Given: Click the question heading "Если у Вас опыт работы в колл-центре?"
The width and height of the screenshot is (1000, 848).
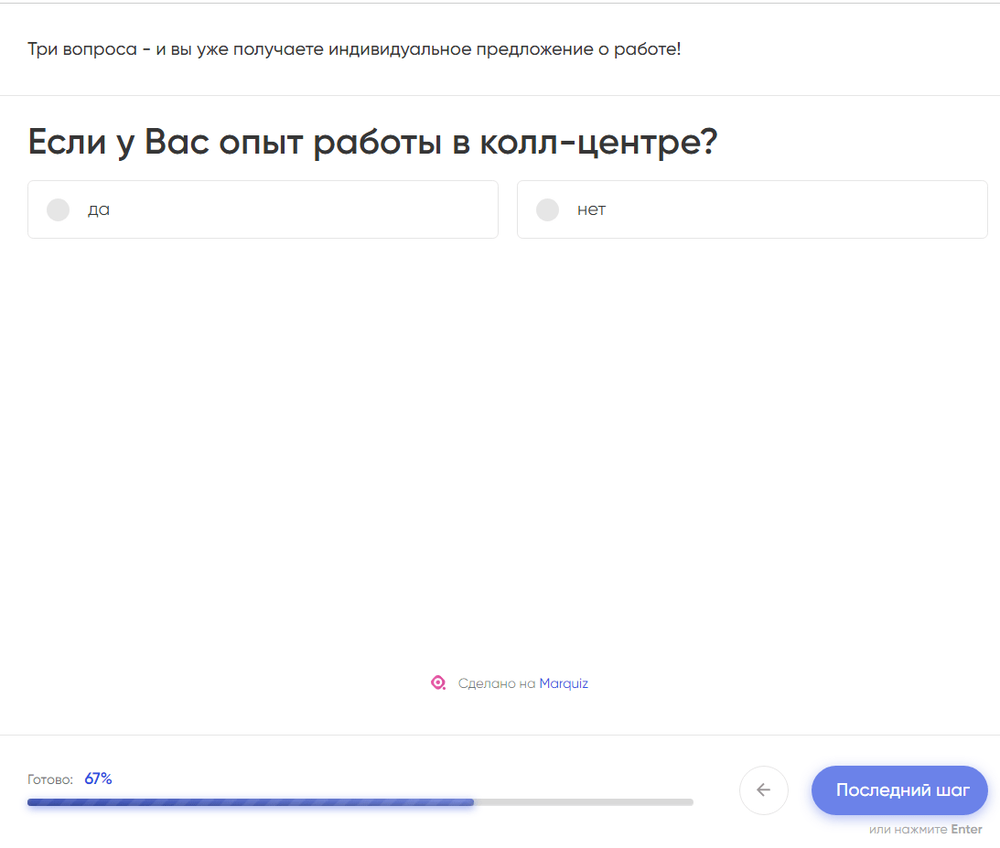Looking at the screenshot, I should pos(372,142).
